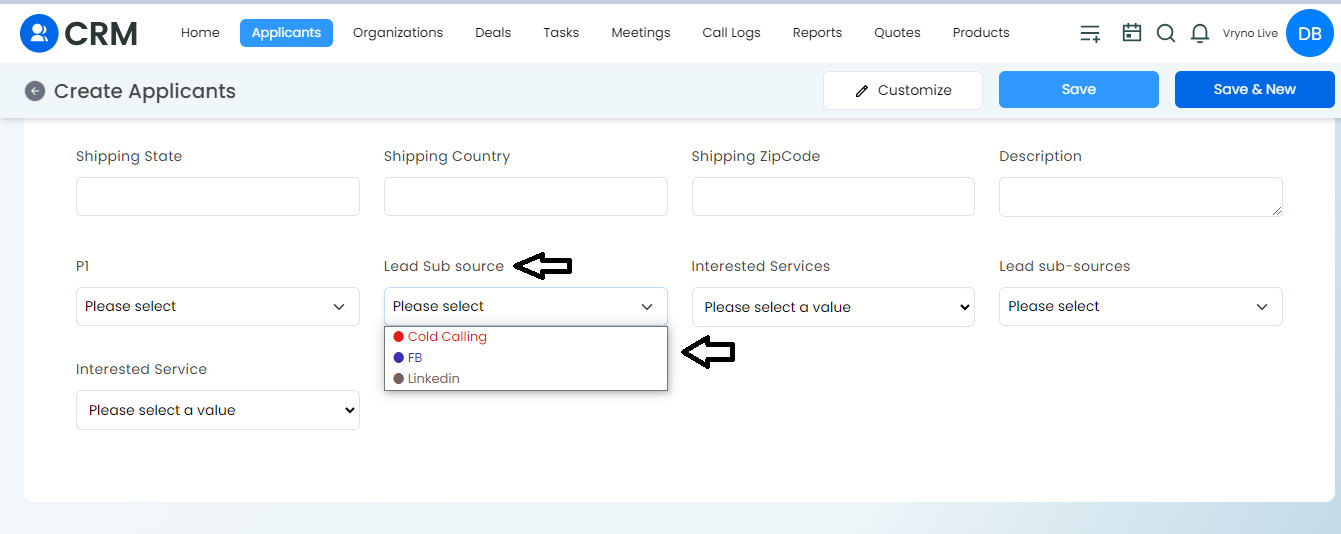Open the calendar icon in the header
This screenshot has width=1341, height=534.
pos(1132,33)
